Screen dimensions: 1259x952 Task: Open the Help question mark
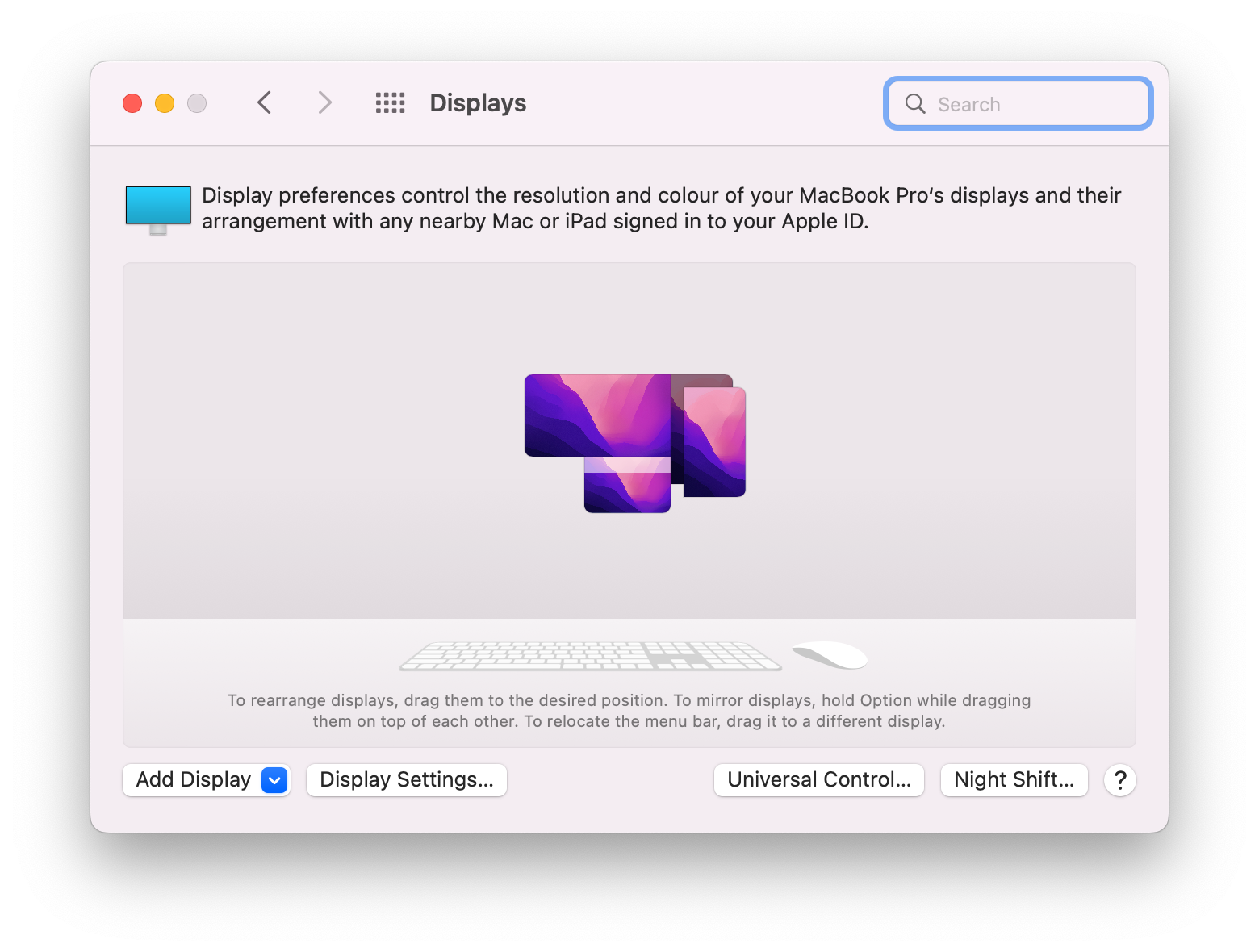coord(1120,779)
